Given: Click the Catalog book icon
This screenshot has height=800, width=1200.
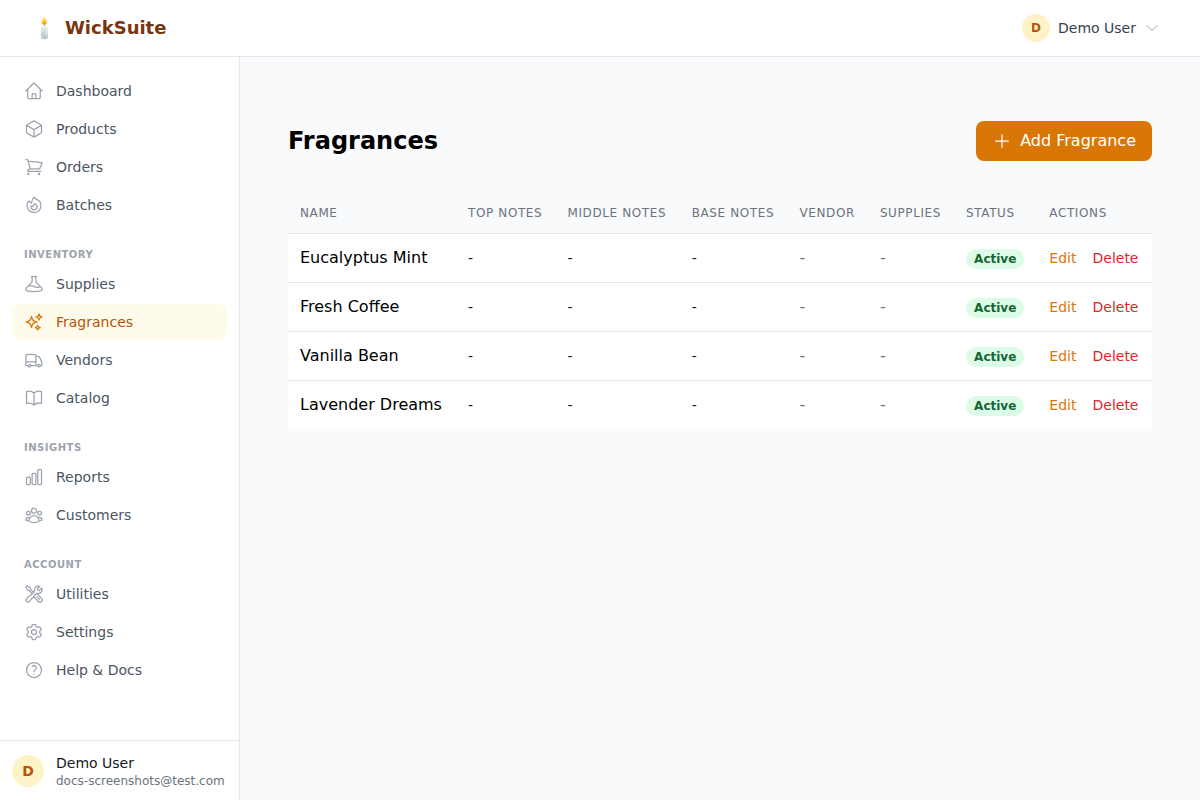Looking at the screenshot, I should pyautogui.click(x=34, y=398).
